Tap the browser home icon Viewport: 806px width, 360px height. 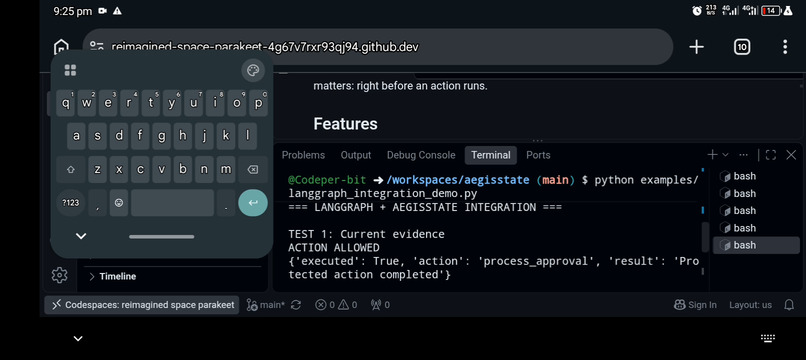pyautogui.click(x=61, y=46)
